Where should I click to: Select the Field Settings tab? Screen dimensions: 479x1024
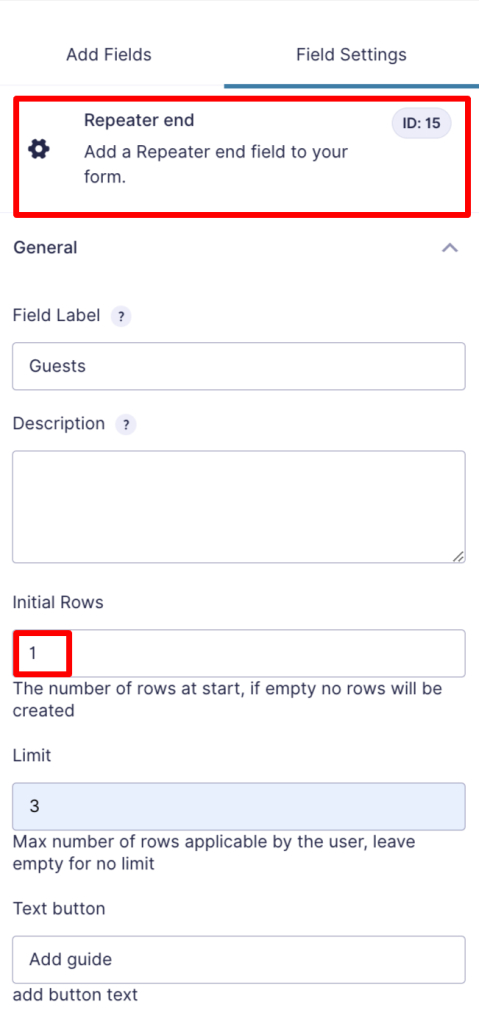352,54
